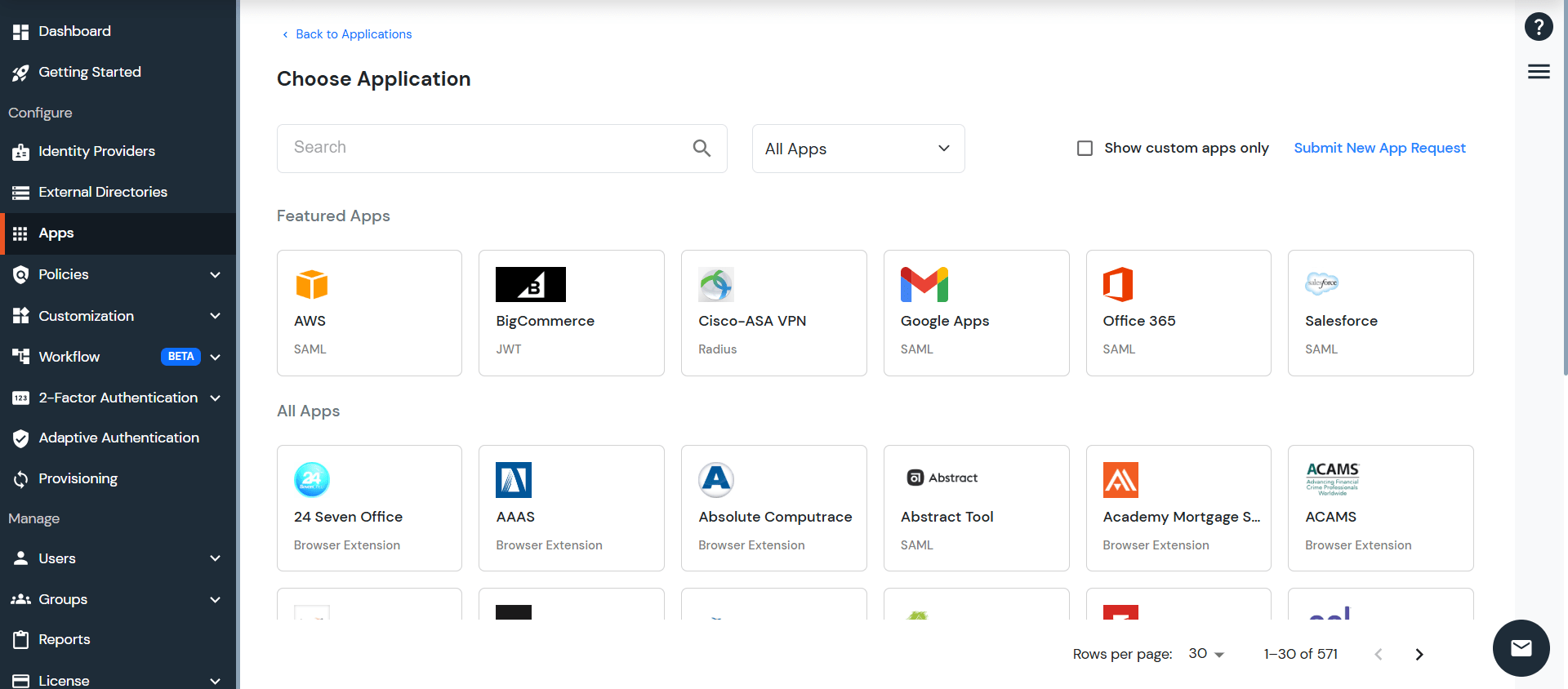Click the Customization icon

click(21, 316)
